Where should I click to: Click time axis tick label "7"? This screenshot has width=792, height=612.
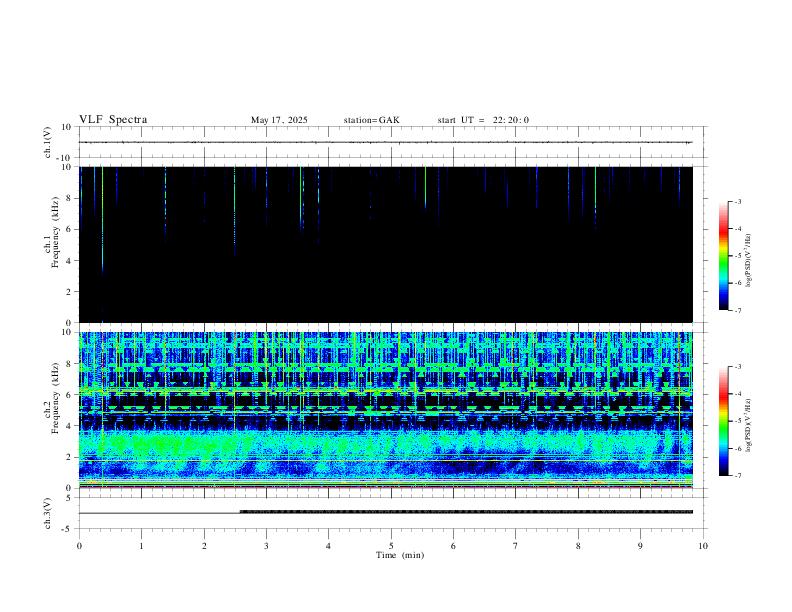(x=516, y=546)
